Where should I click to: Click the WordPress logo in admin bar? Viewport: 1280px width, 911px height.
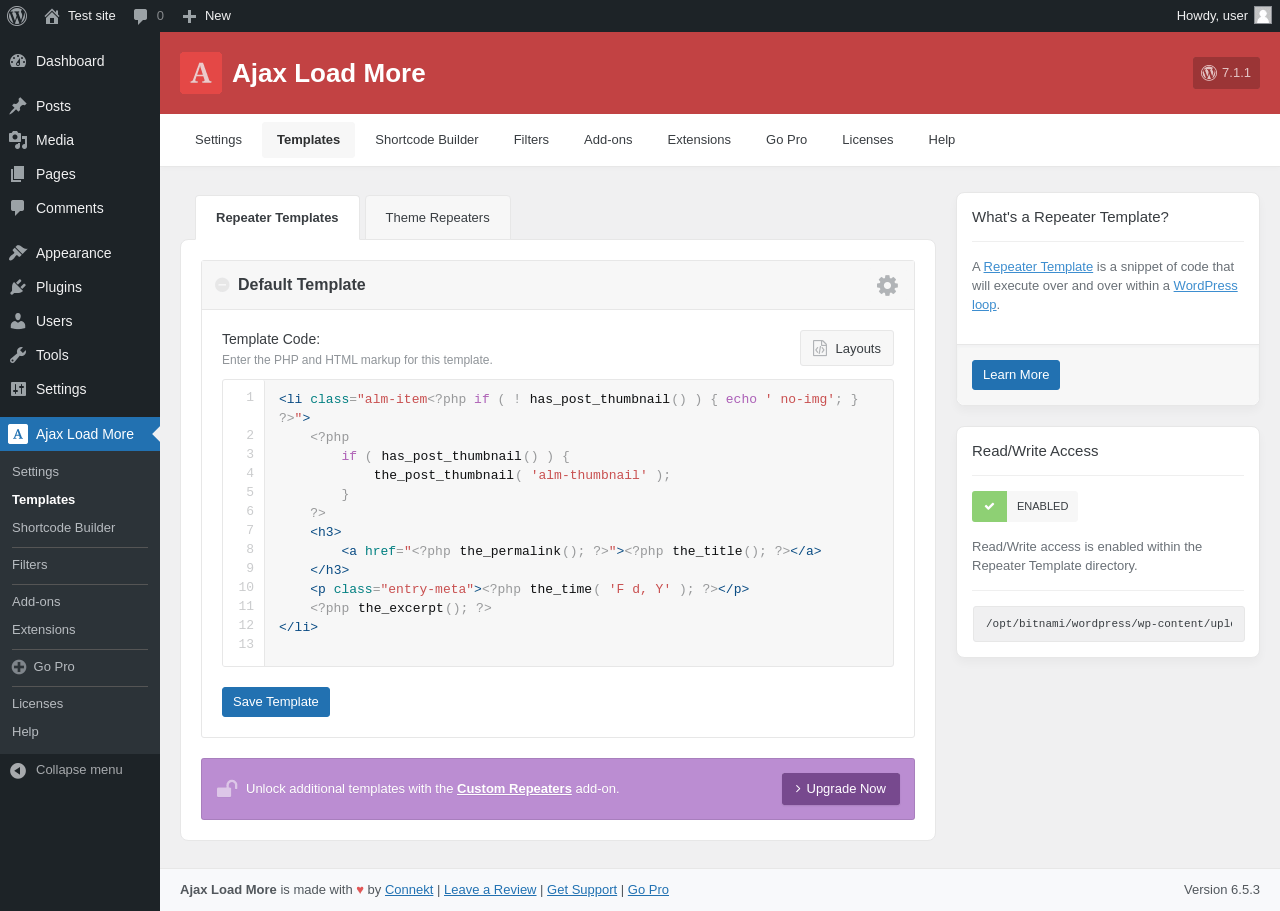point(17,16)
